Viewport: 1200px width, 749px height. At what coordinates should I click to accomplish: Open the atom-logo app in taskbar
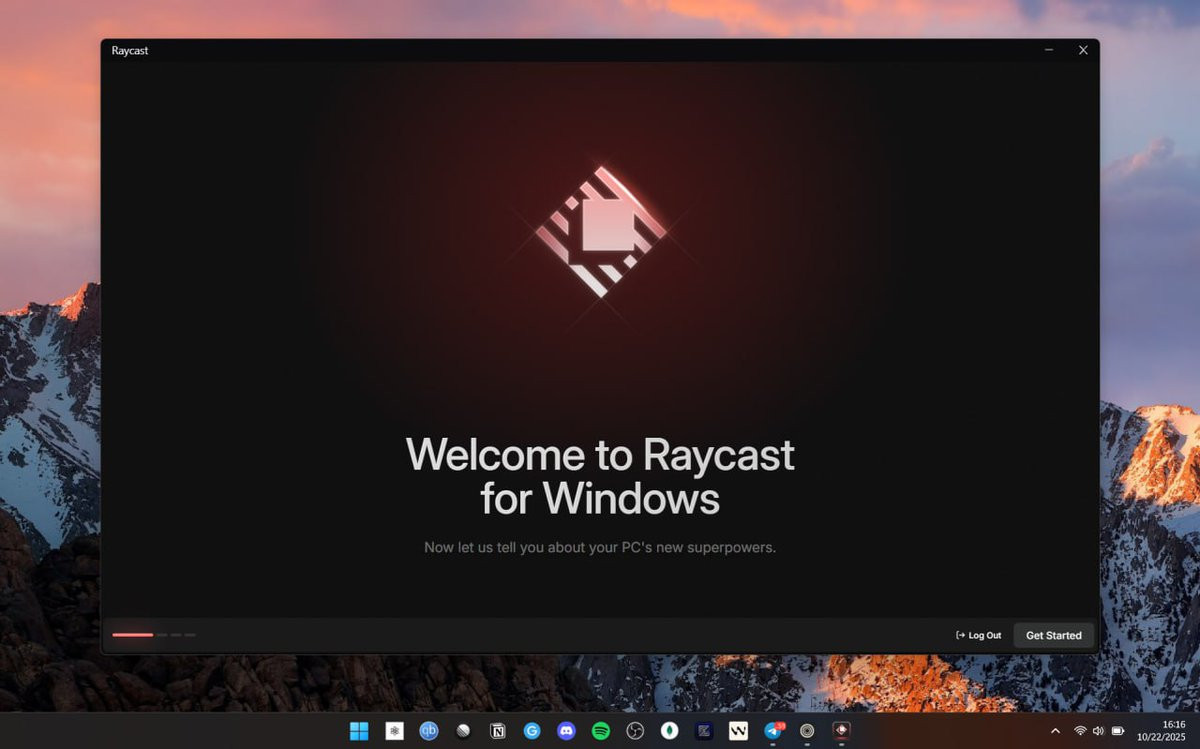point(394,731)
